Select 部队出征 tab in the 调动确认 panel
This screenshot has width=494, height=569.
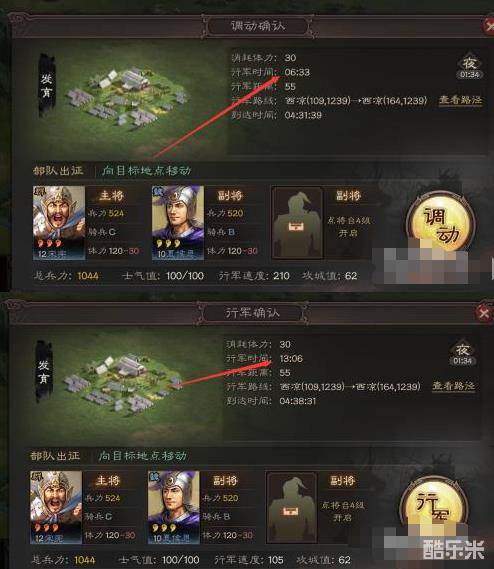58,171
